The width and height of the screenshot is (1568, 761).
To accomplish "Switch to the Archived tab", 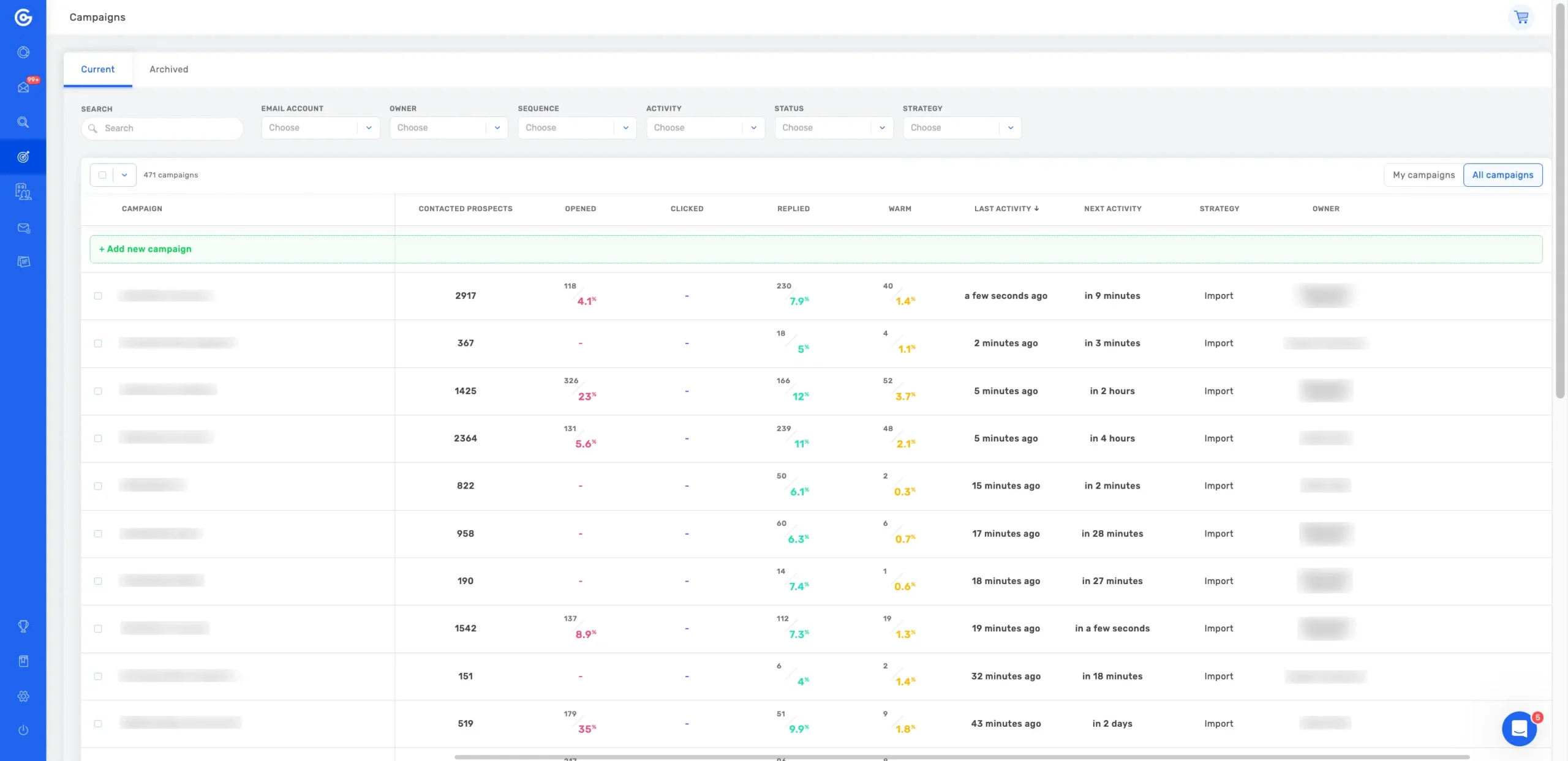I will coord(168,69).
